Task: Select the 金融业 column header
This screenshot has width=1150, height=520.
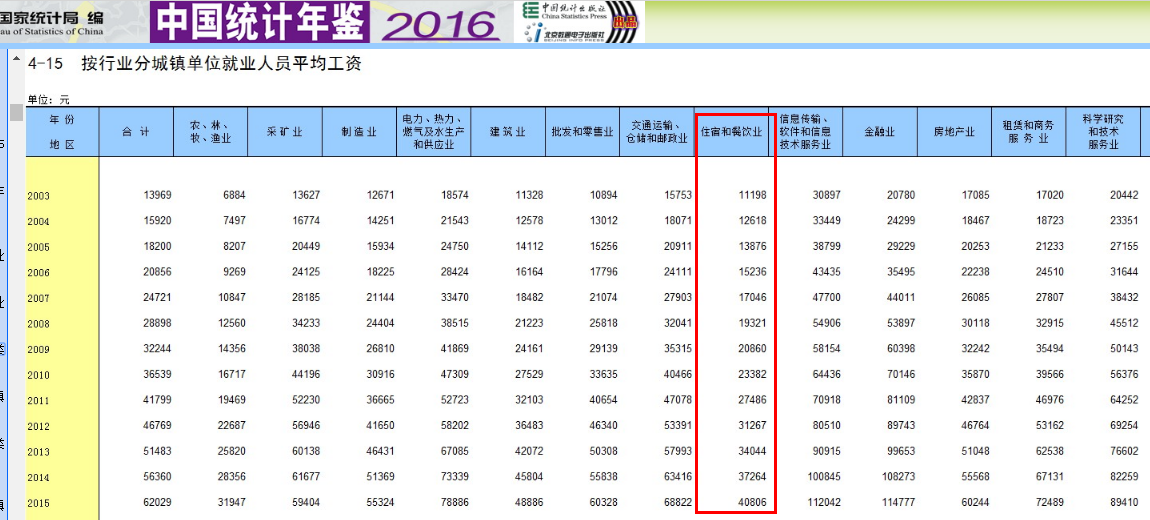Action: (879, 131)
